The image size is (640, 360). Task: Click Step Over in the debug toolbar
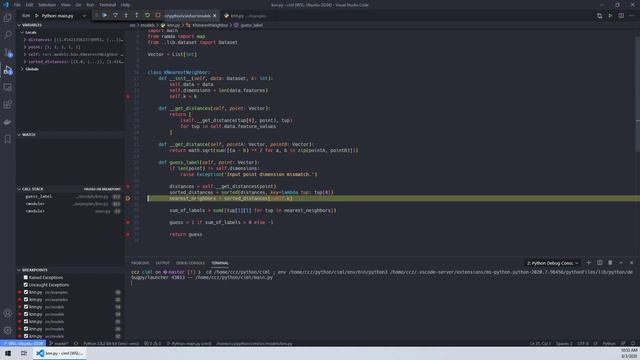[x=116, y=16]
